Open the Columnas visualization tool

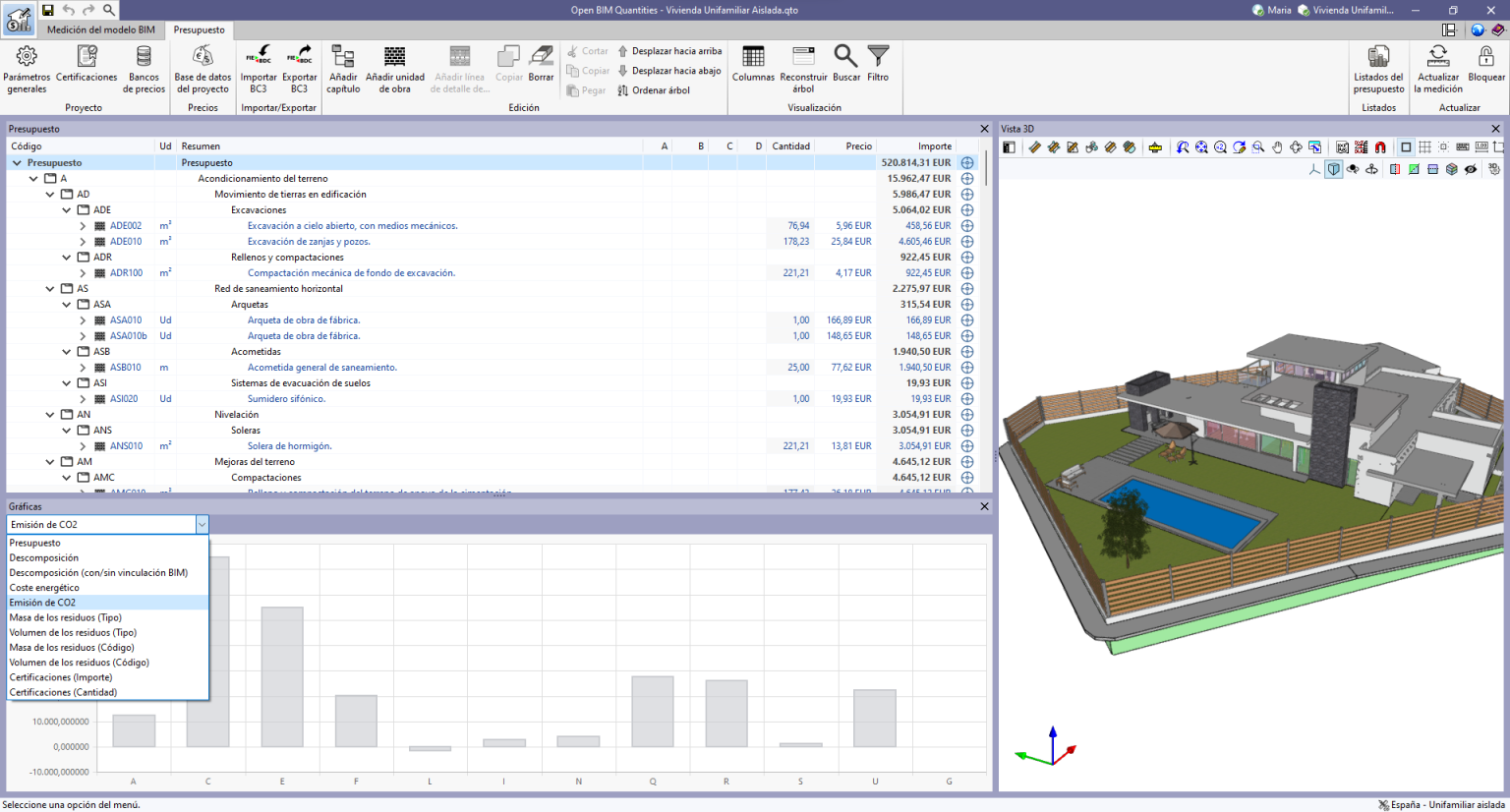pos(753,63)
